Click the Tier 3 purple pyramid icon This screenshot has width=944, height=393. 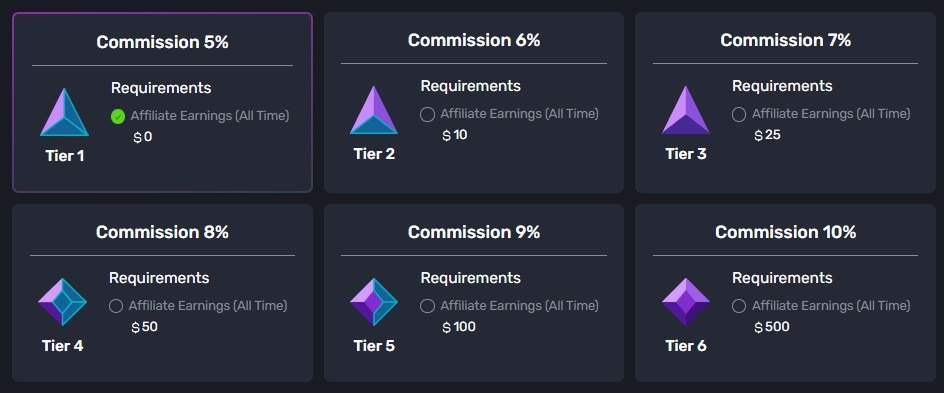point(686,110)
